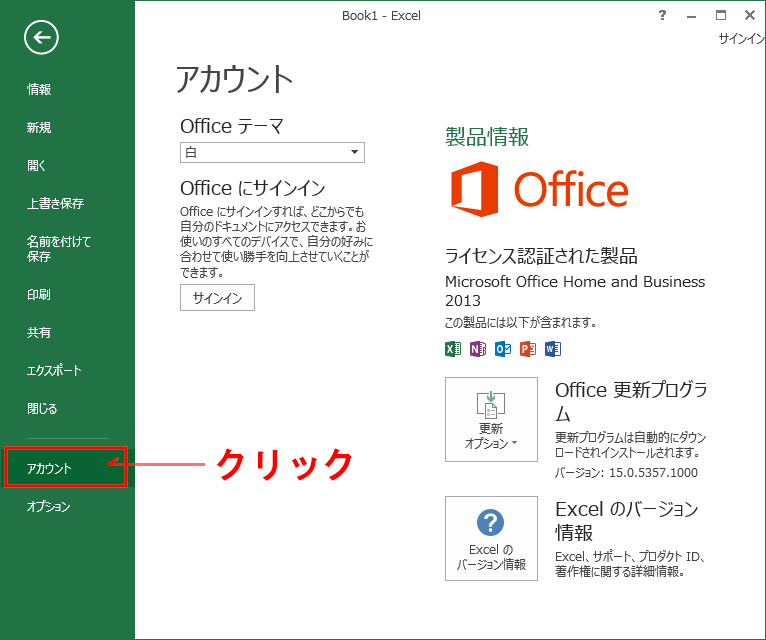The width and height of the screenshot is (766, 640).
Task: Click the PowerPoint product icon
Action: click(528, 349)
